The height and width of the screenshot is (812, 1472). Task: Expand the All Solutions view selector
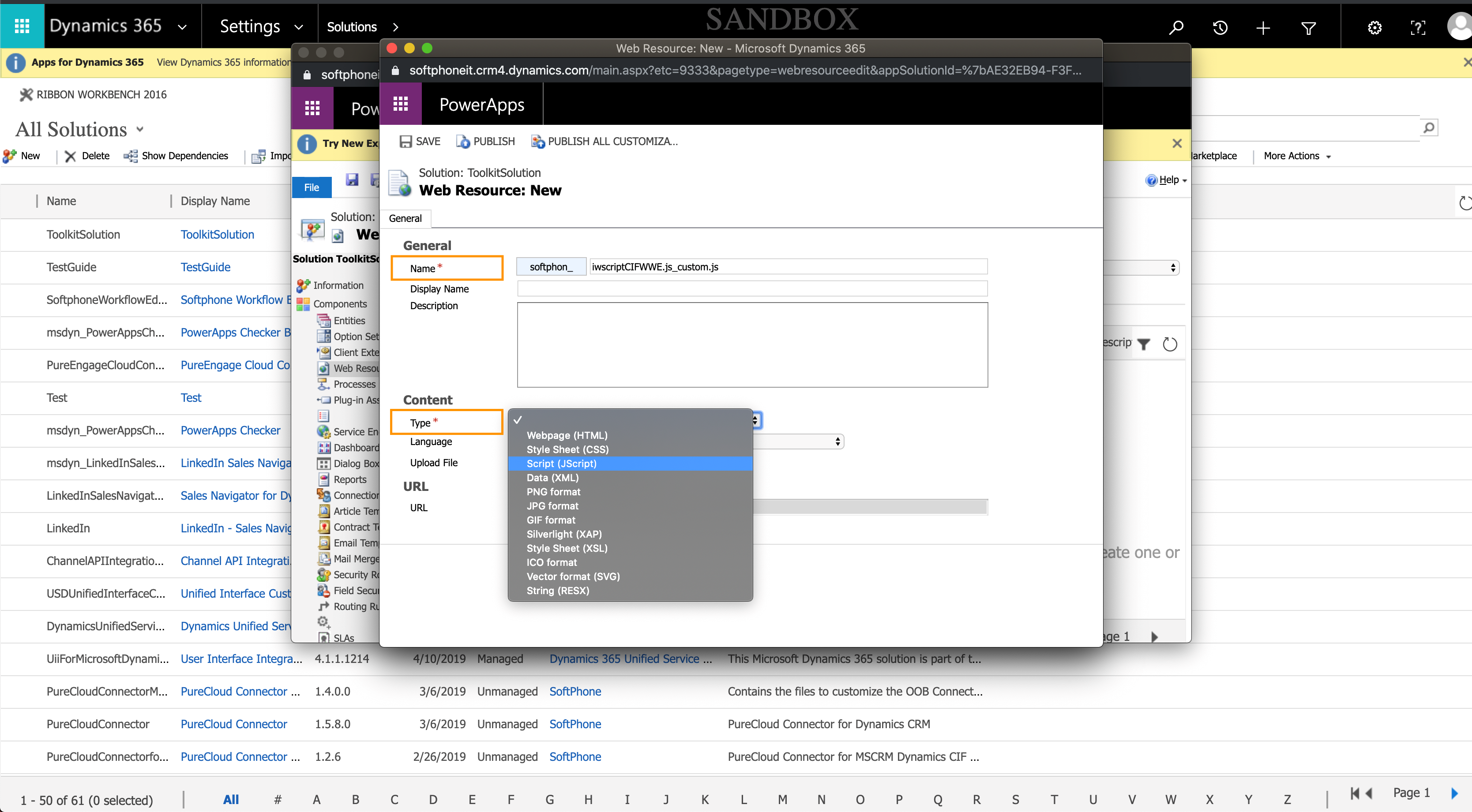[140, 130]
